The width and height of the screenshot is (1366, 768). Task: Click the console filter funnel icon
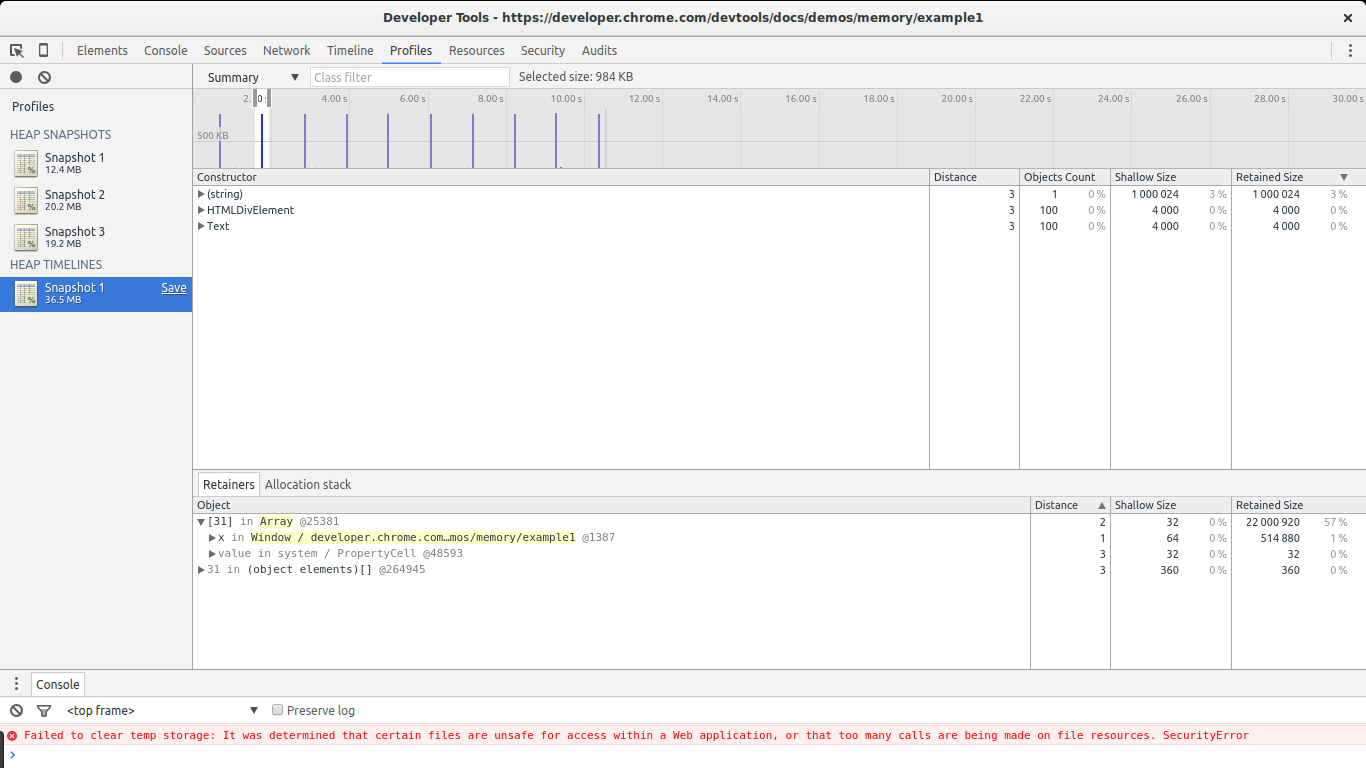(x=44, y=710)
